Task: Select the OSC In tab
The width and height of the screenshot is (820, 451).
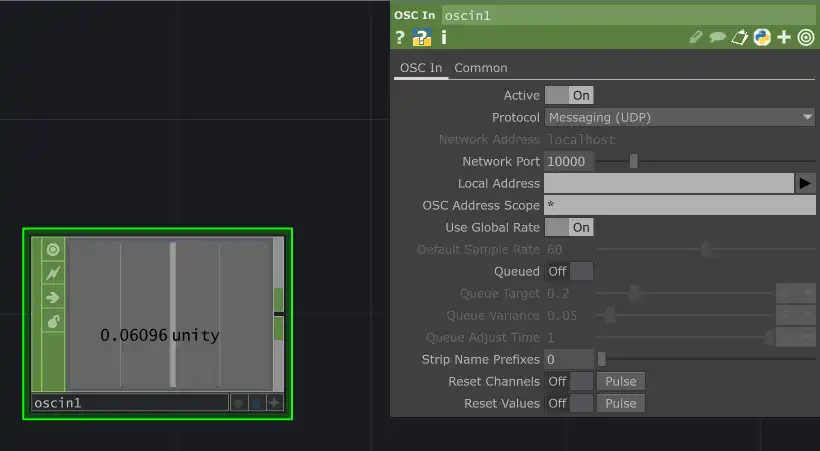Action: tap(420, 68)
